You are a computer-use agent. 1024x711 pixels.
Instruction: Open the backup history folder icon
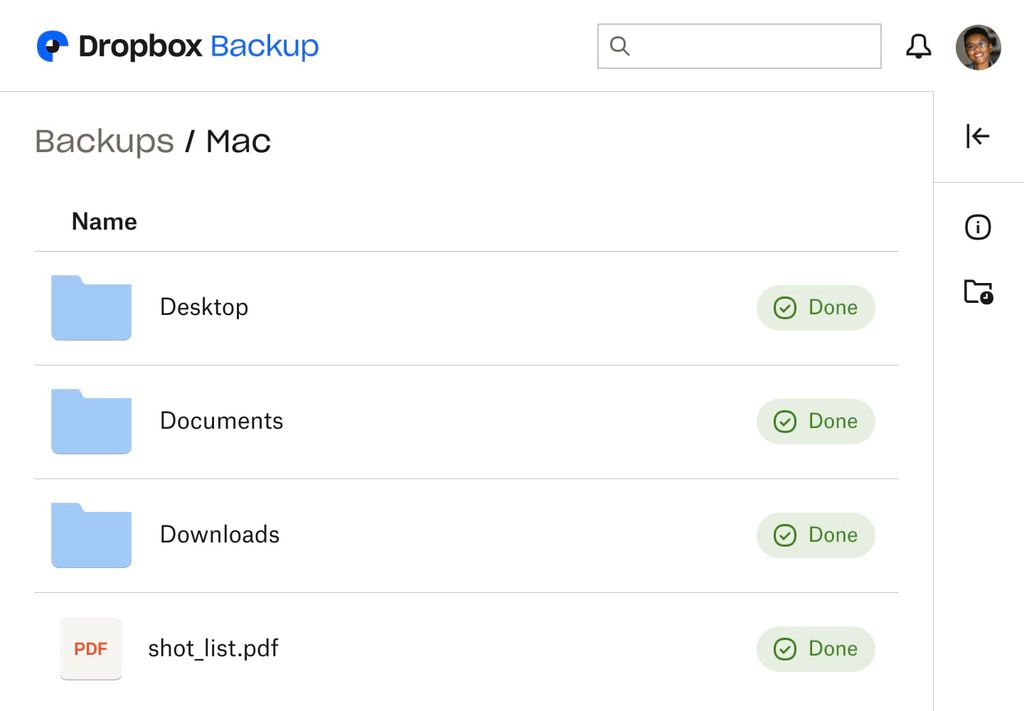pos(977,293)
